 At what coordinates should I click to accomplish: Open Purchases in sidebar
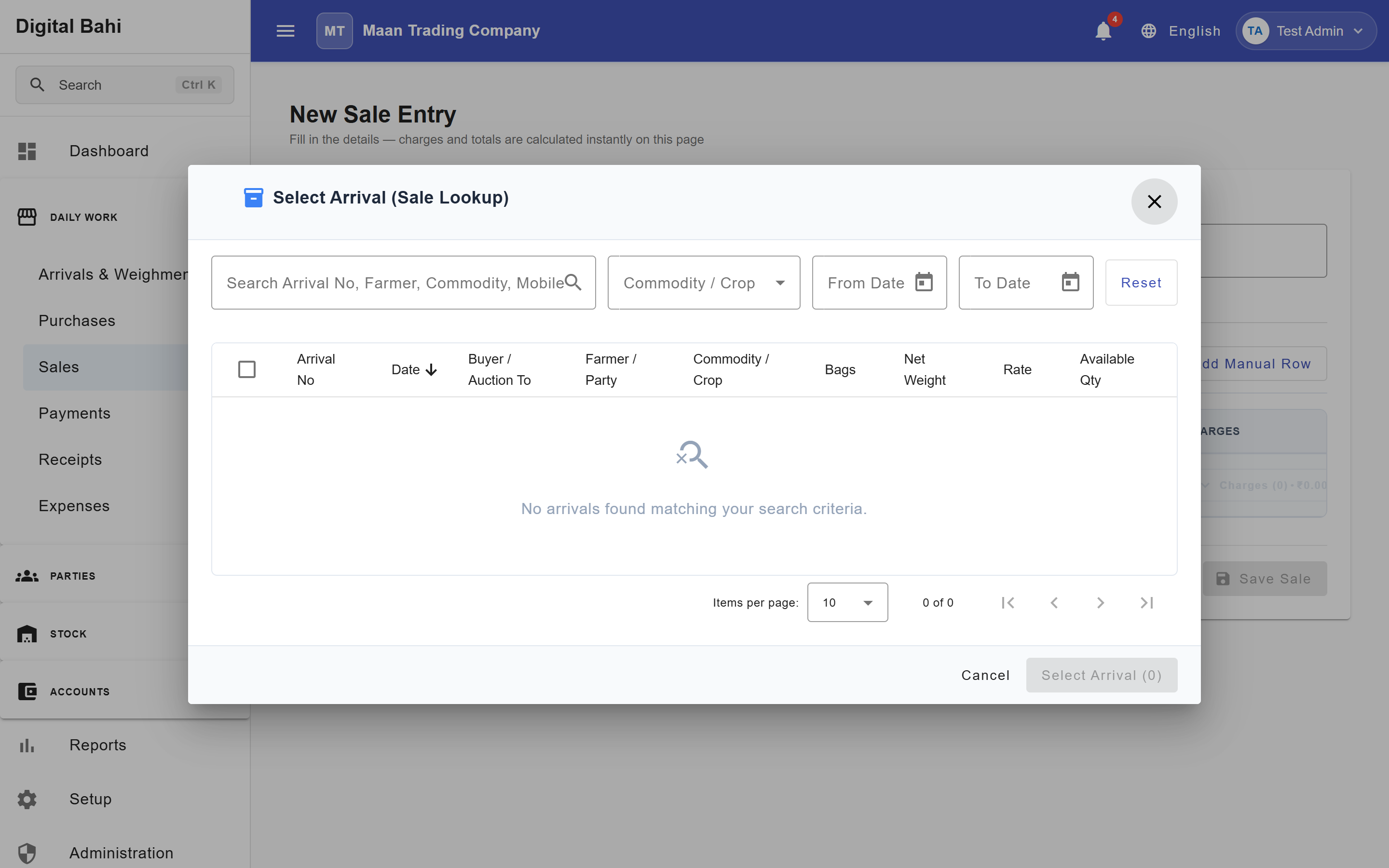click(106, 321)
